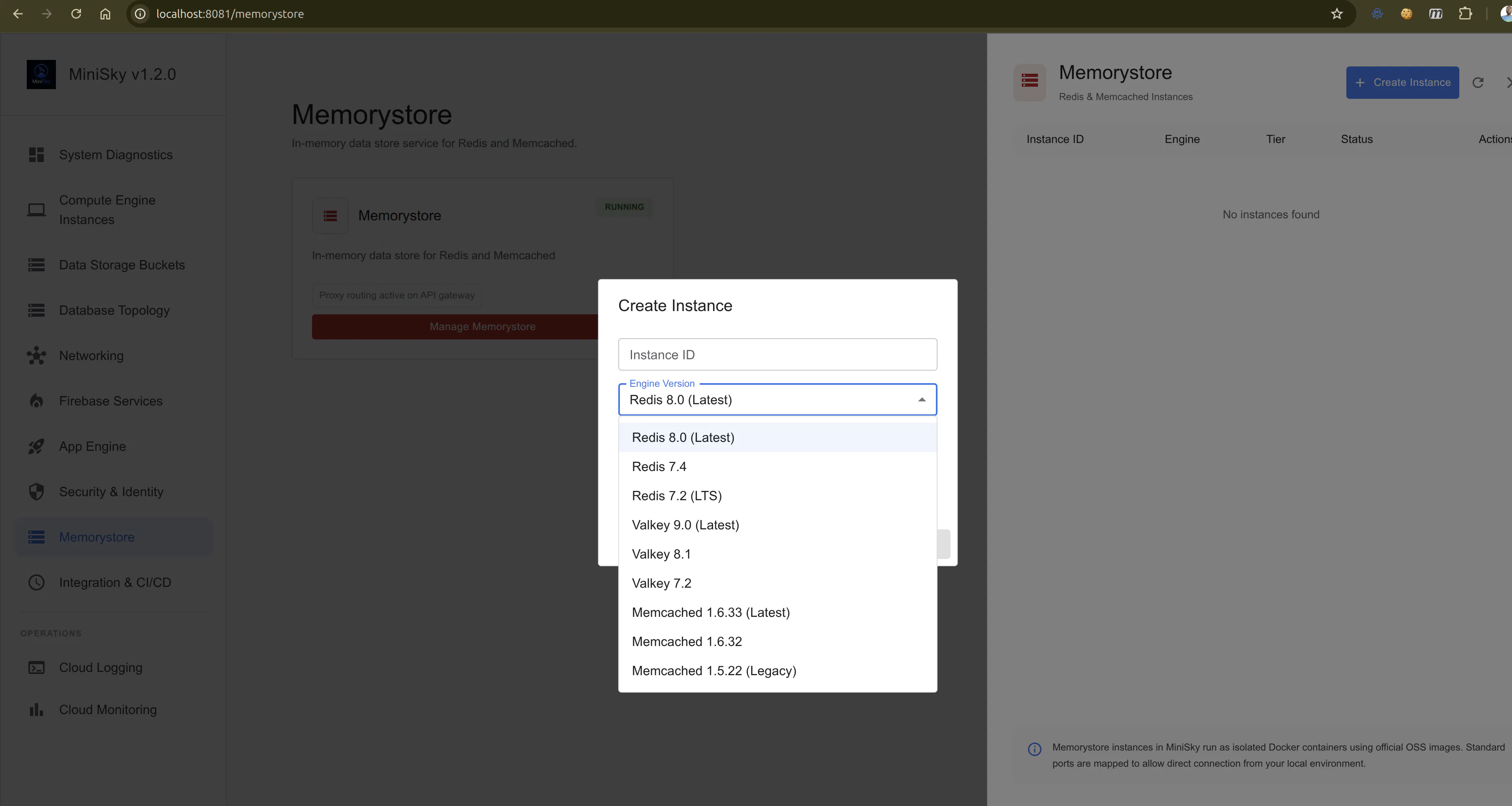Open Cloud Monitoring from Operations
The image size is (1512, 806).
click(x=113, y=710)
